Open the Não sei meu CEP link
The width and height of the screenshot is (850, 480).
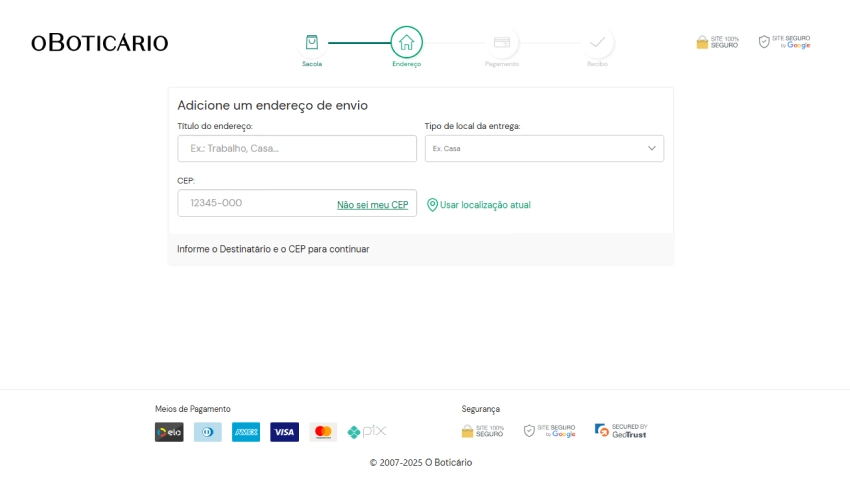point(372,205)
